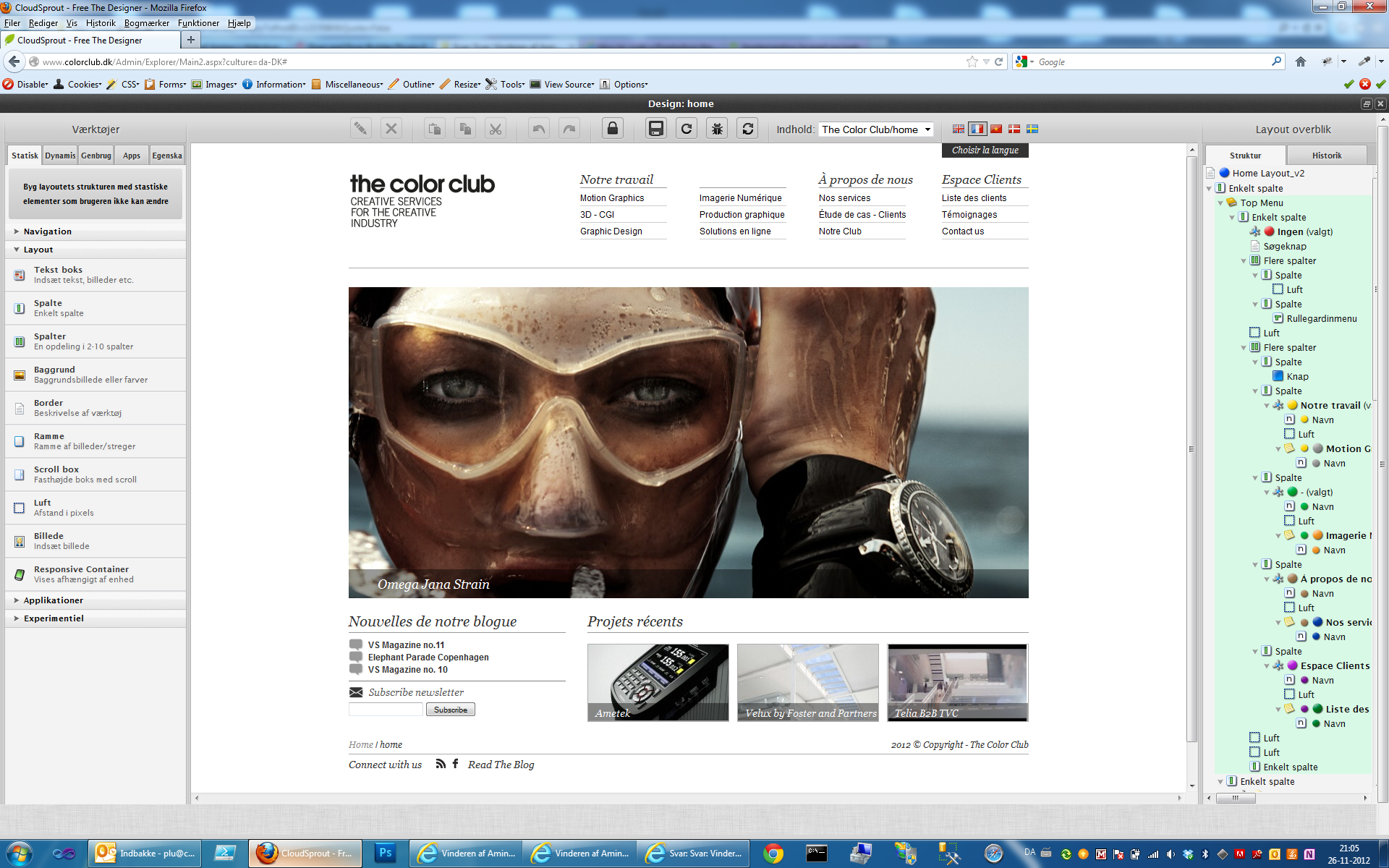1389x868 pixels.
Task: Click the sync arrows icon in toolbar
Action: point(747,129)
